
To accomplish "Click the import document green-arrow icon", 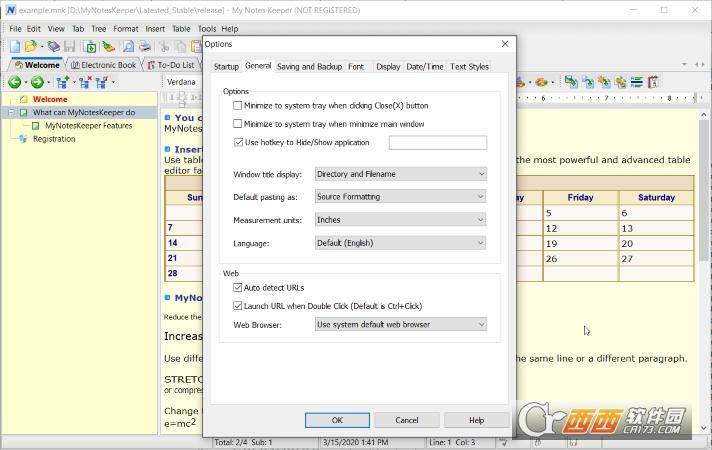I will [89, 46].
